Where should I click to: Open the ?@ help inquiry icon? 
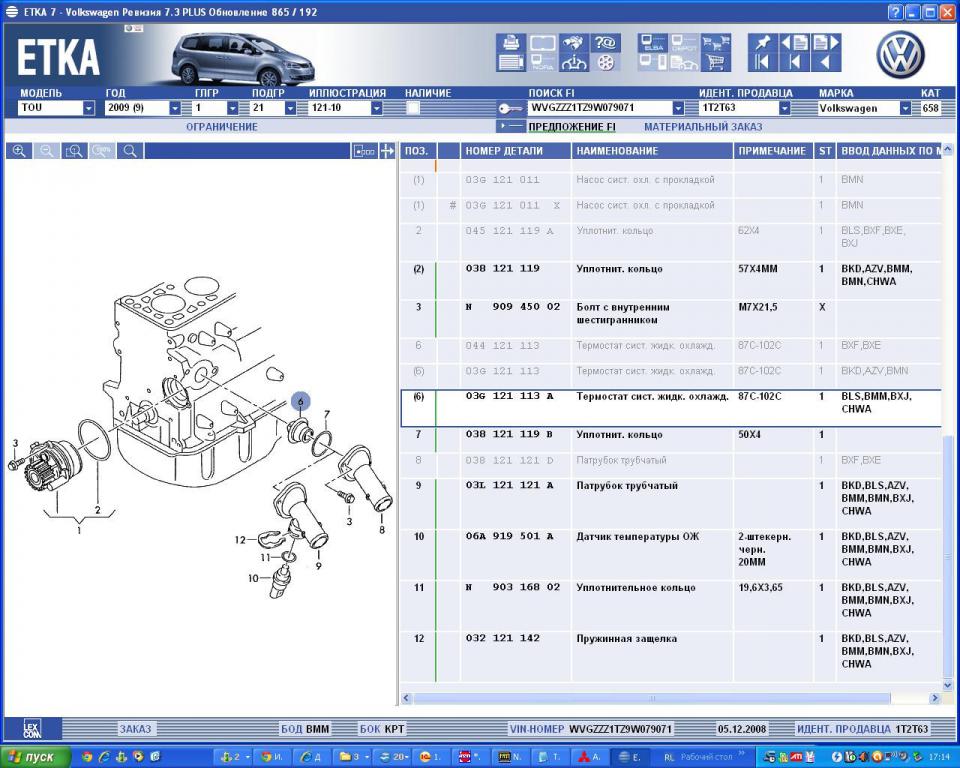click(x=606, y=43)
